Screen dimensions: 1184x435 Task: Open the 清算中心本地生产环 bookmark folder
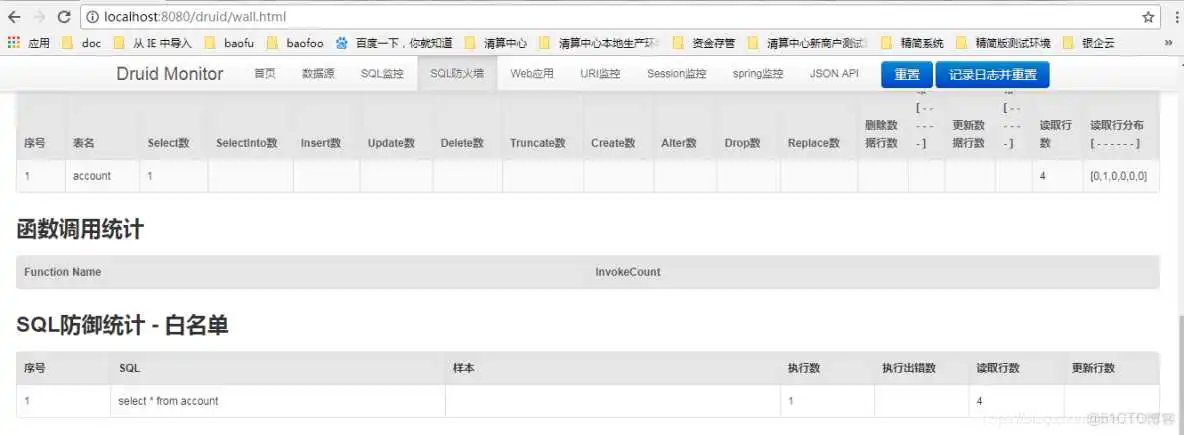(600, 43)
